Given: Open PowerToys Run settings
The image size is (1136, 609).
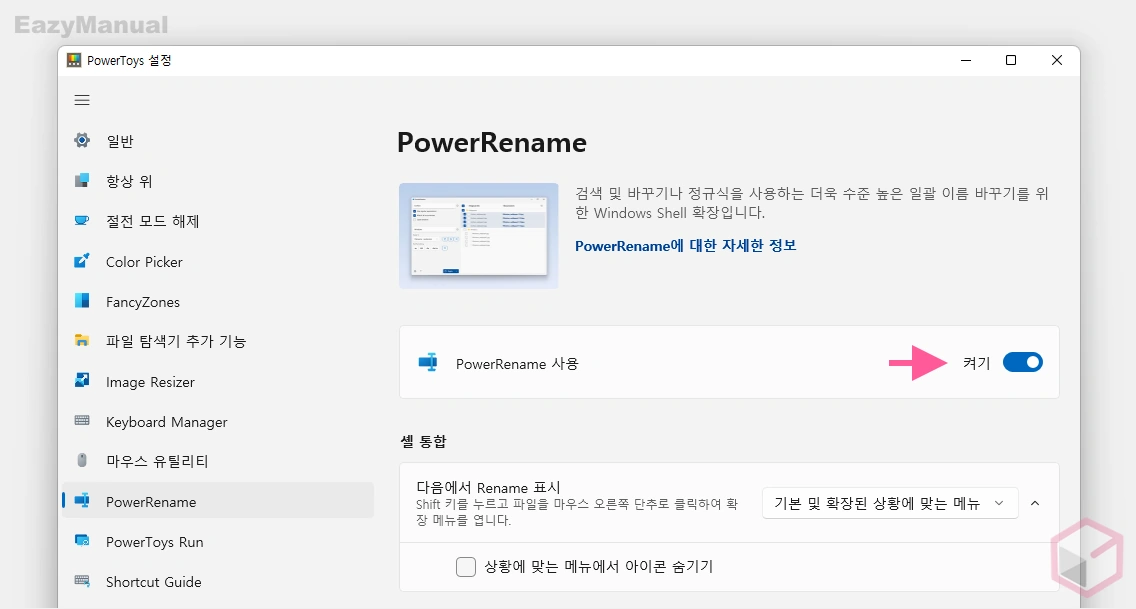Looking at the screenshot, I should [218, 542].
